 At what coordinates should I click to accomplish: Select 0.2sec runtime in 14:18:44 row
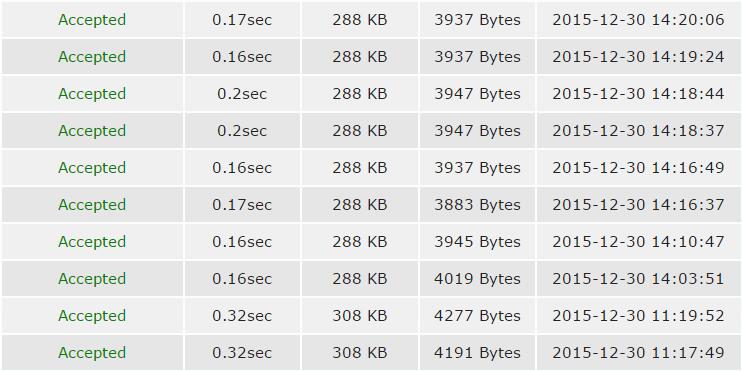point(242,94)
